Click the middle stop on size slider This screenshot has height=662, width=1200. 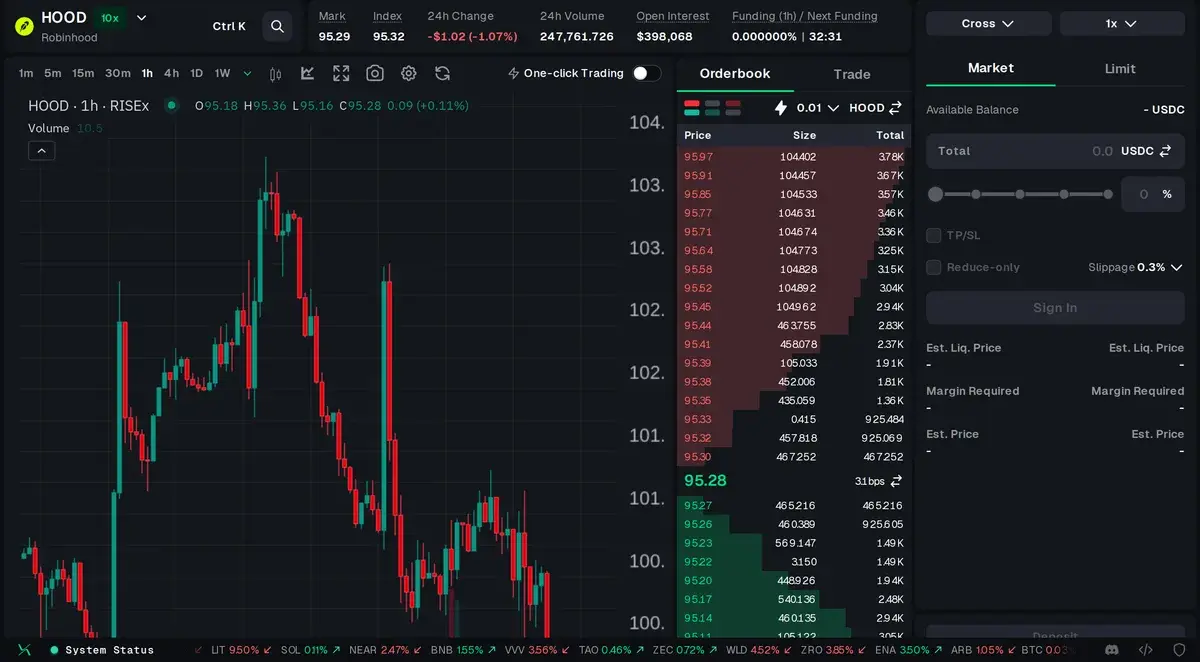pyautogui.click(x=1020, y=194)
